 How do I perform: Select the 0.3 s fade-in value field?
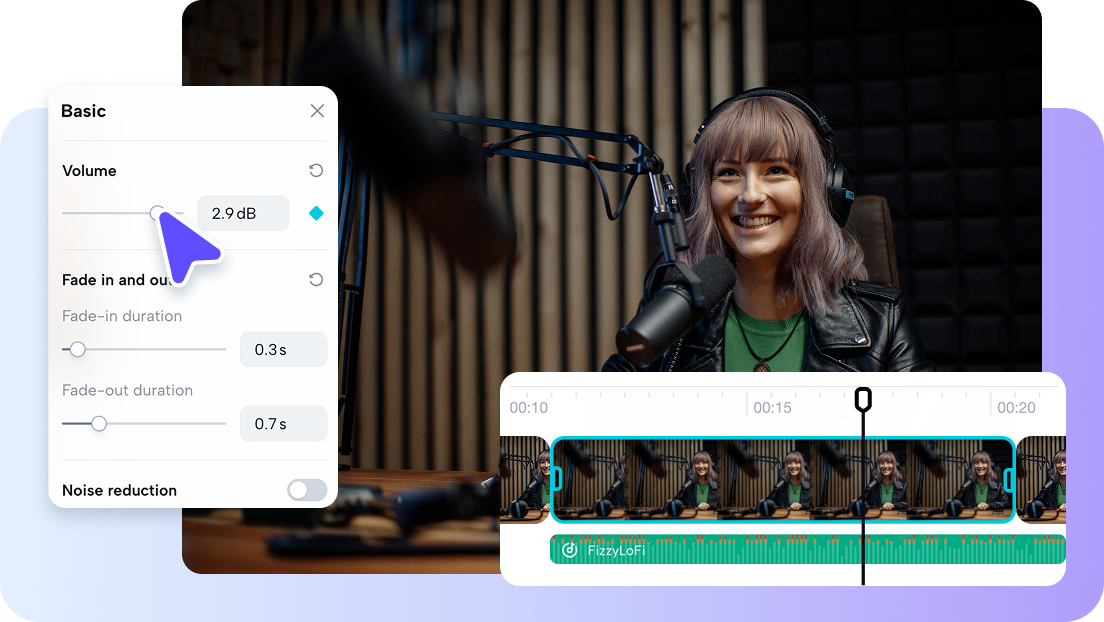pyautogui.click(x=283, y=349)
